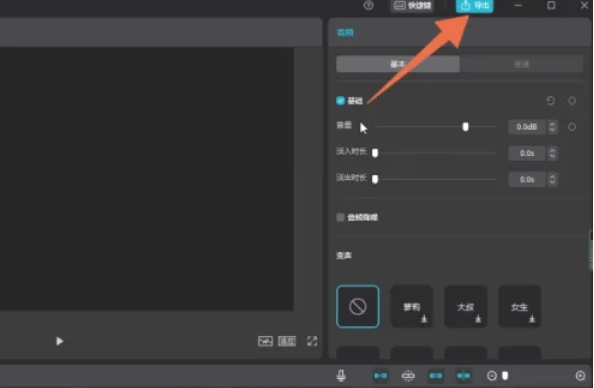594x388 pixels.
Task: Switch to the 变速 speed tab
Action: coord(521,64)
